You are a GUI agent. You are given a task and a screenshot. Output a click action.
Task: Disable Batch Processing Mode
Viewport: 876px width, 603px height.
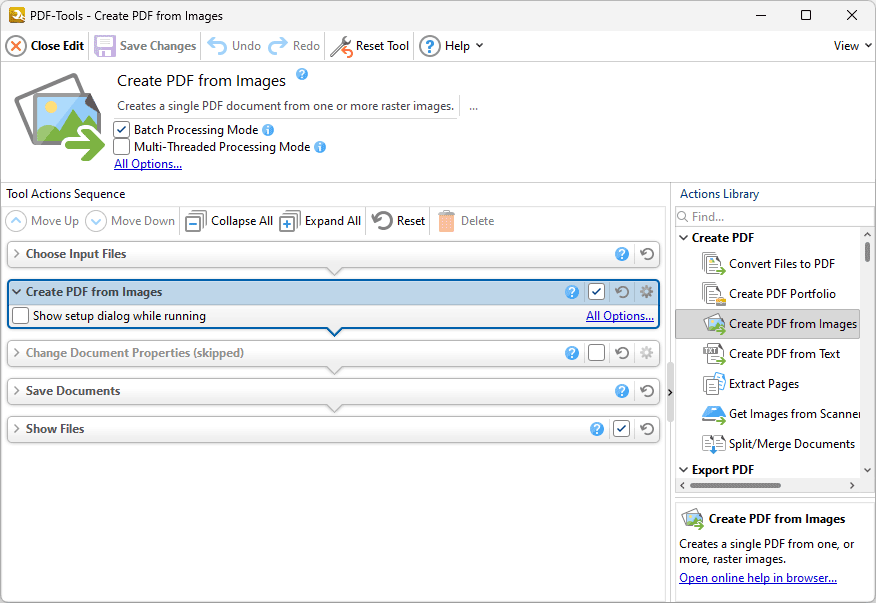coord(121,129)
